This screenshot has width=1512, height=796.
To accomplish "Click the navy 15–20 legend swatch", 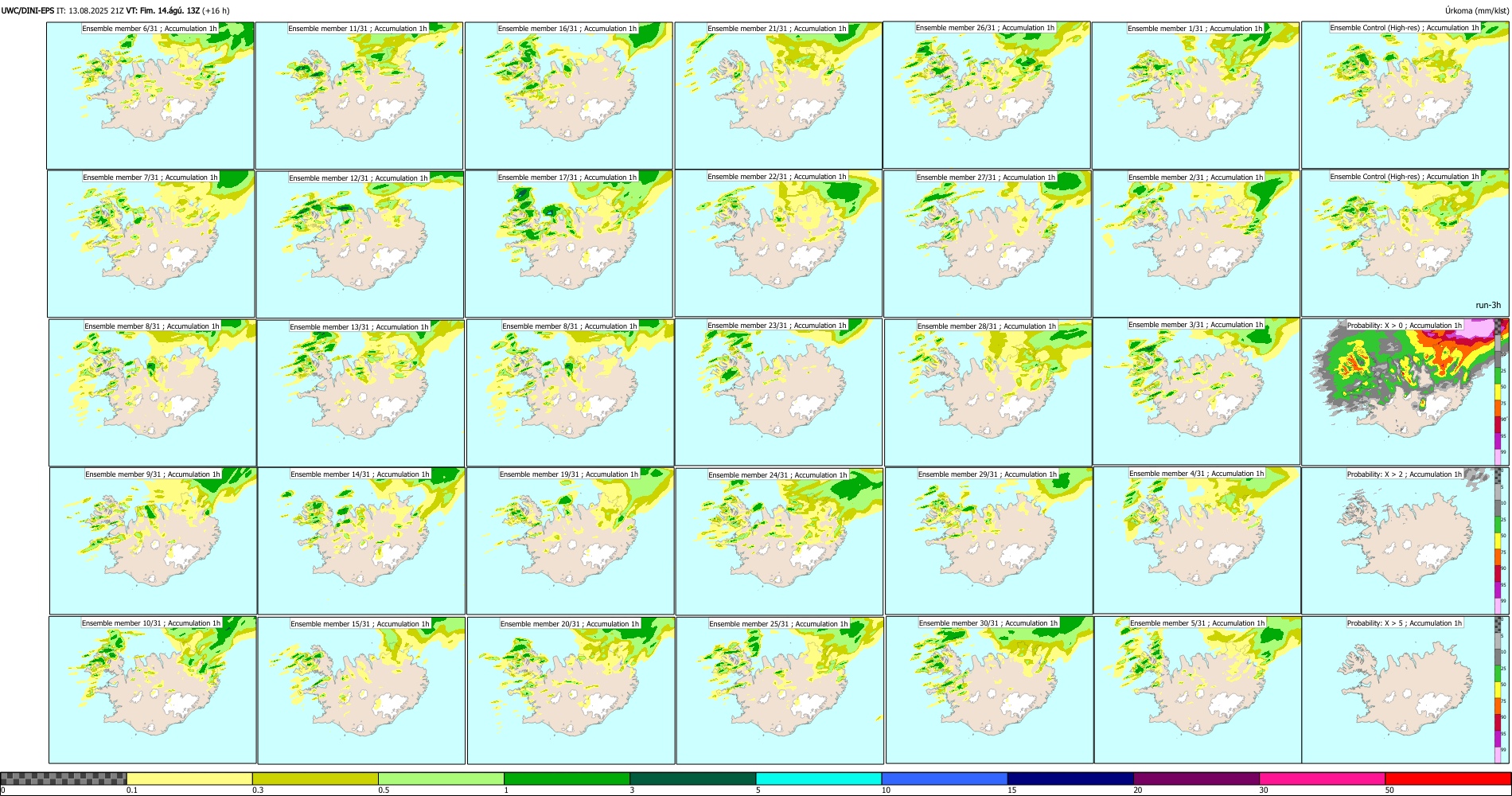I will (x=1070, y=778).
